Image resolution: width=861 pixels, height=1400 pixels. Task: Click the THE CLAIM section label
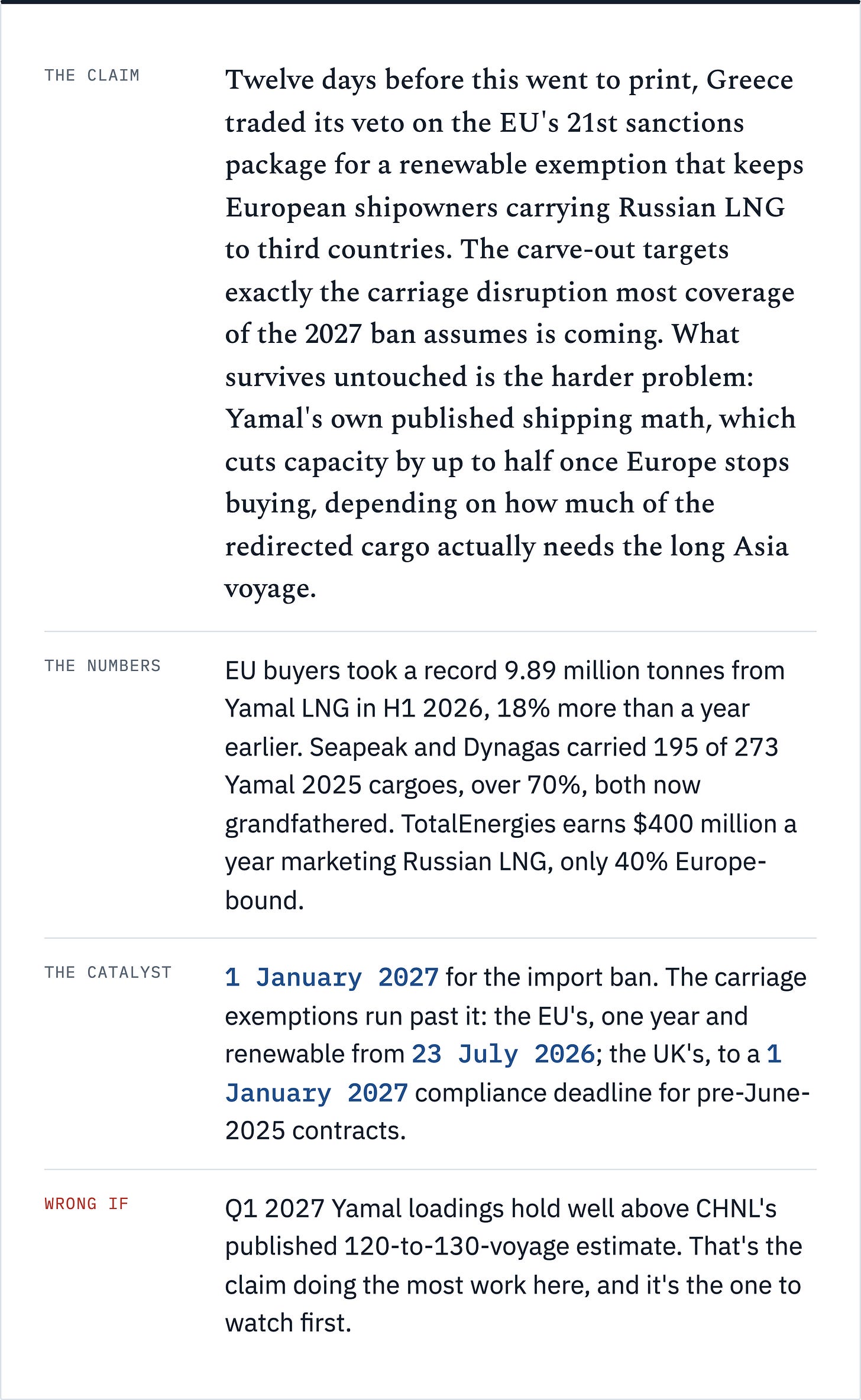pos(92,76)
